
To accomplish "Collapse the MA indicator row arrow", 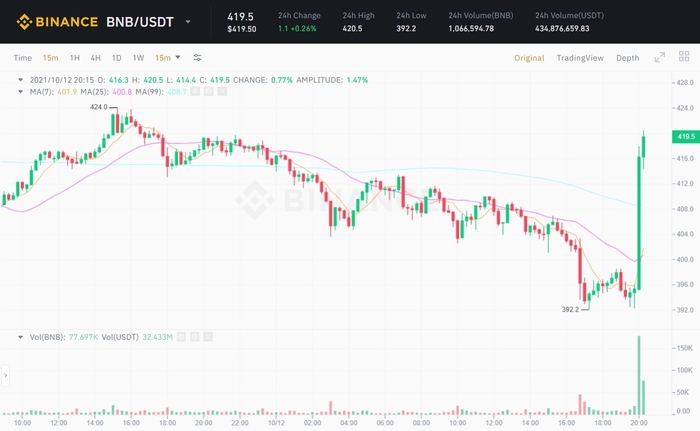I will [20, 92].
